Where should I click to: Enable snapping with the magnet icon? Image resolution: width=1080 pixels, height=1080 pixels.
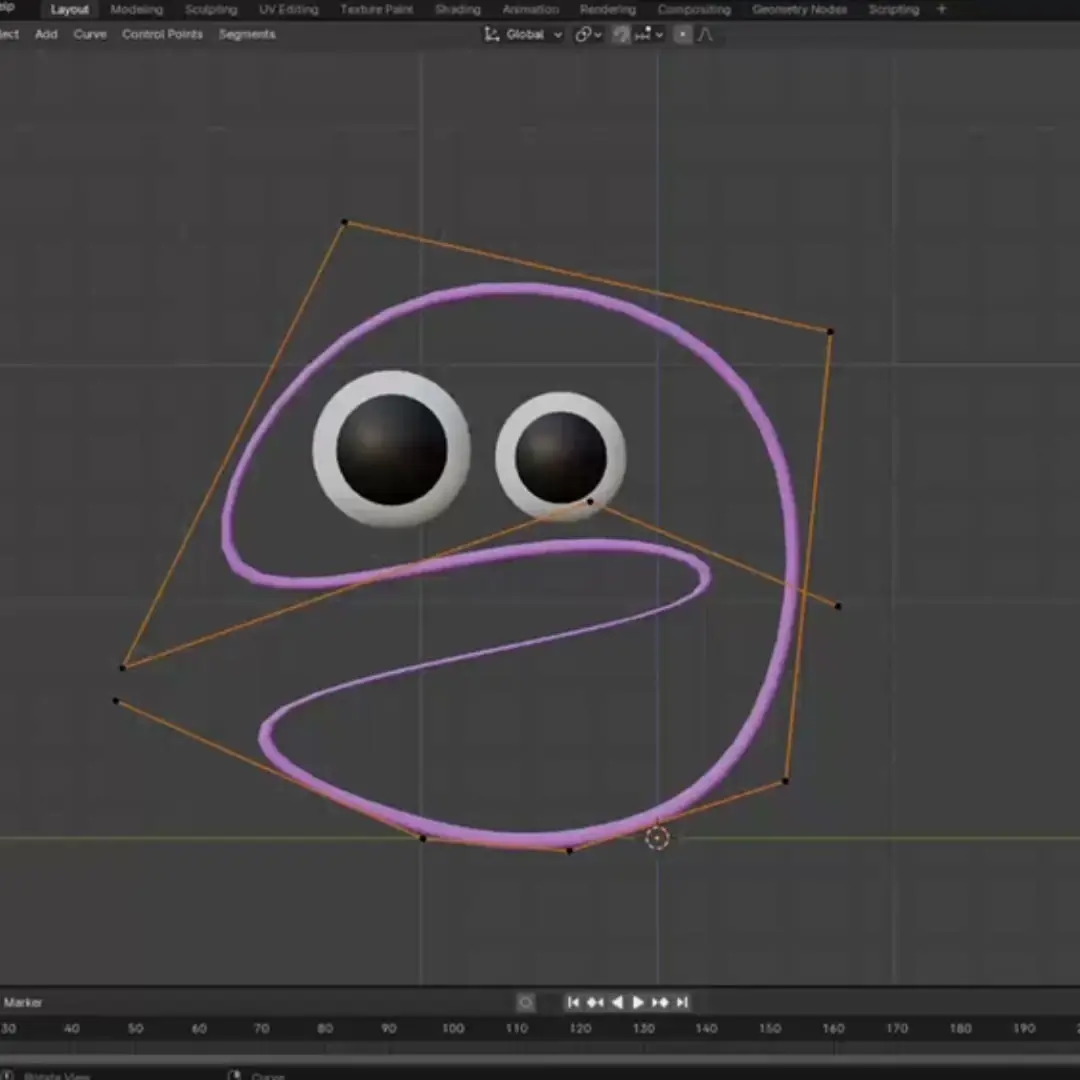click(x=621, y=34)
